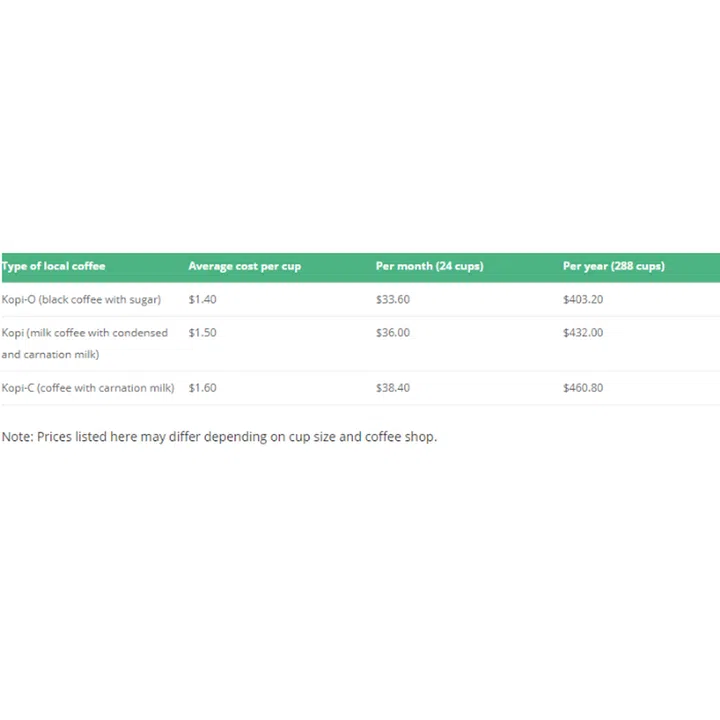The width and height of the screenshot is (720, 720).
Task: Select the $460.80 yearly cost
Action: 583,388
